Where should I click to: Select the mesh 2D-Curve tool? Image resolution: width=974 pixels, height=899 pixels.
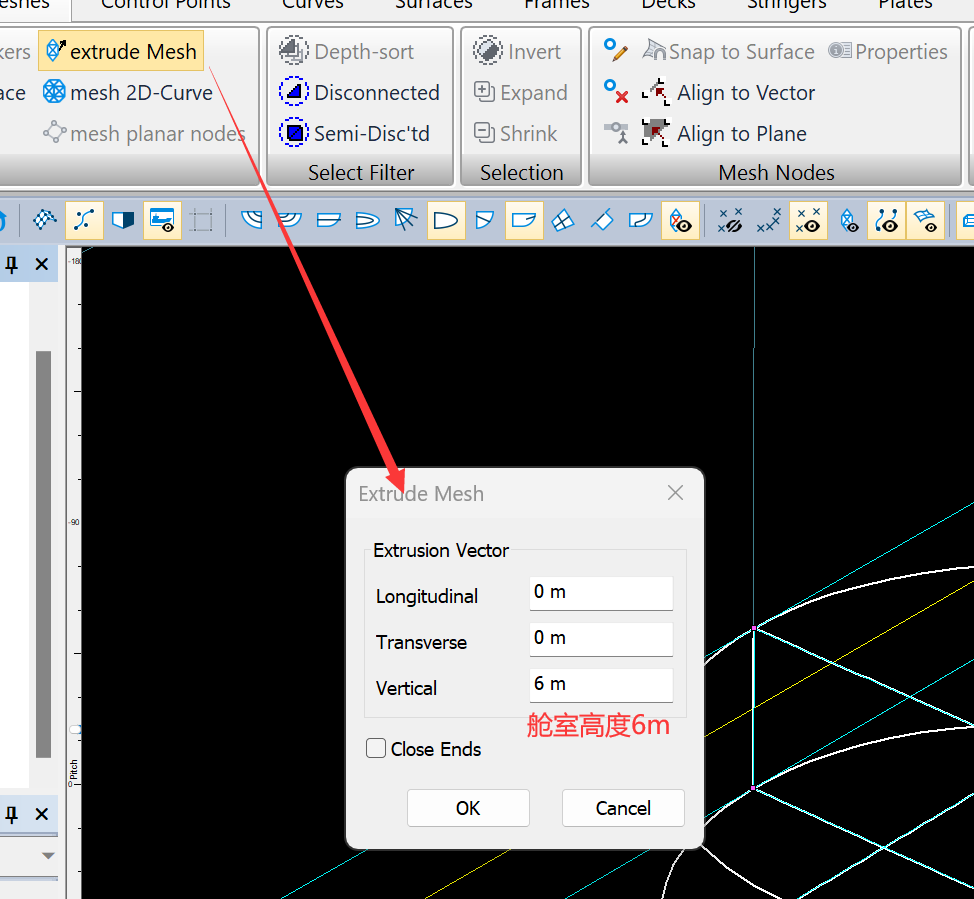128,93
